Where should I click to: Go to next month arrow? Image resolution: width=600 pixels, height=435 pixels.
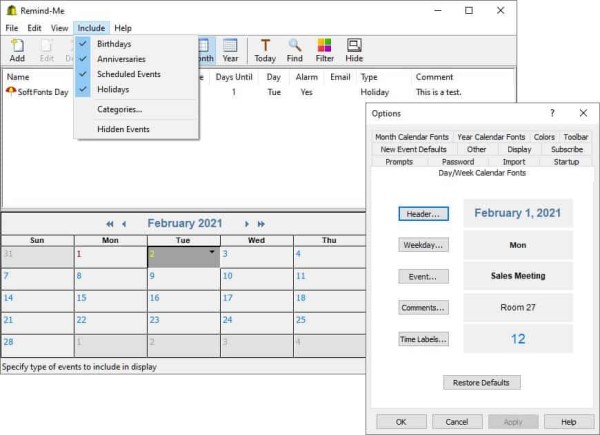[246, 224]
